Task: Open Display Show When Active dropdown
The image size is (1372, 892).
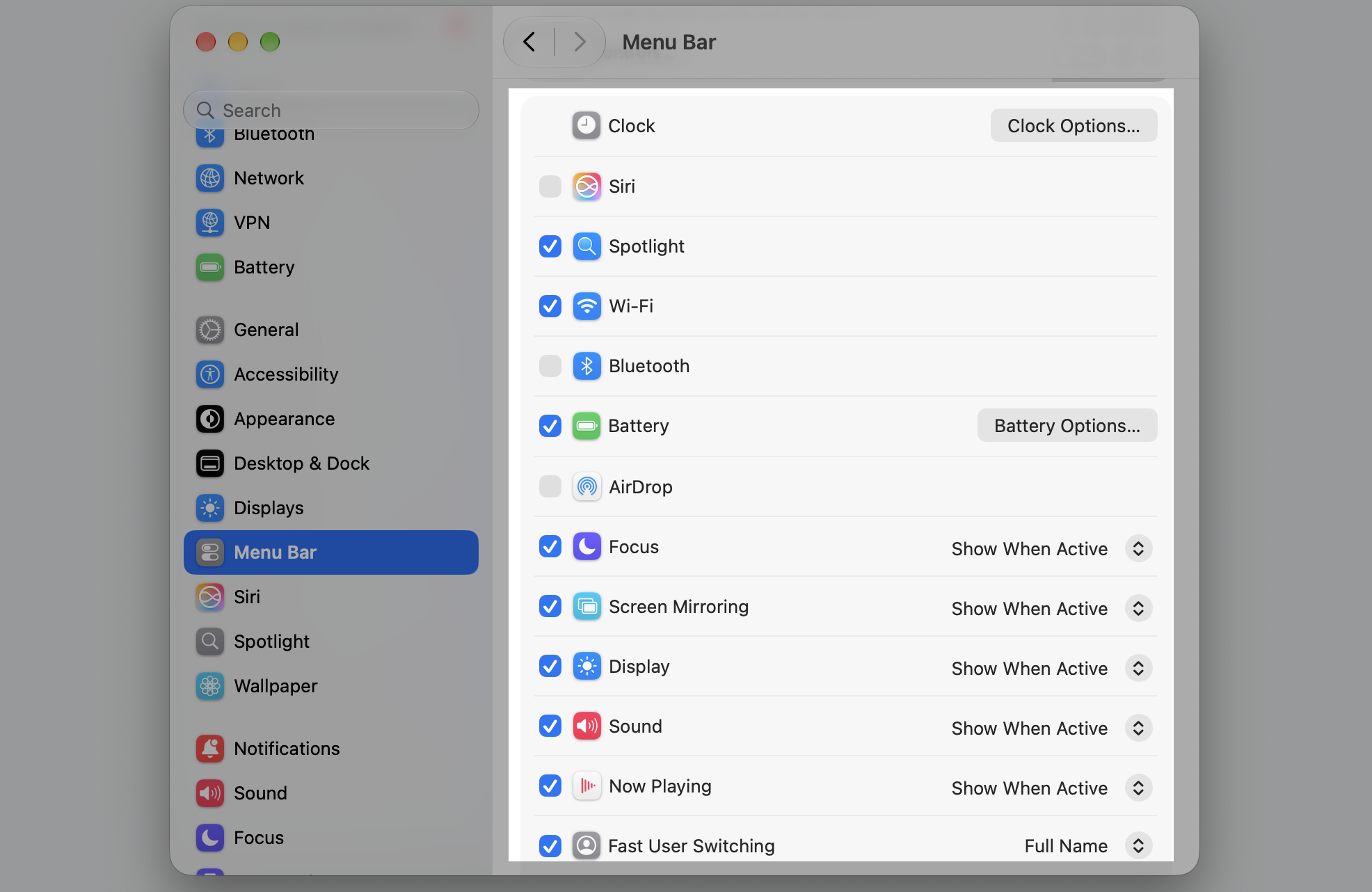Action: pyautogui.click(x=1051, y=669)
